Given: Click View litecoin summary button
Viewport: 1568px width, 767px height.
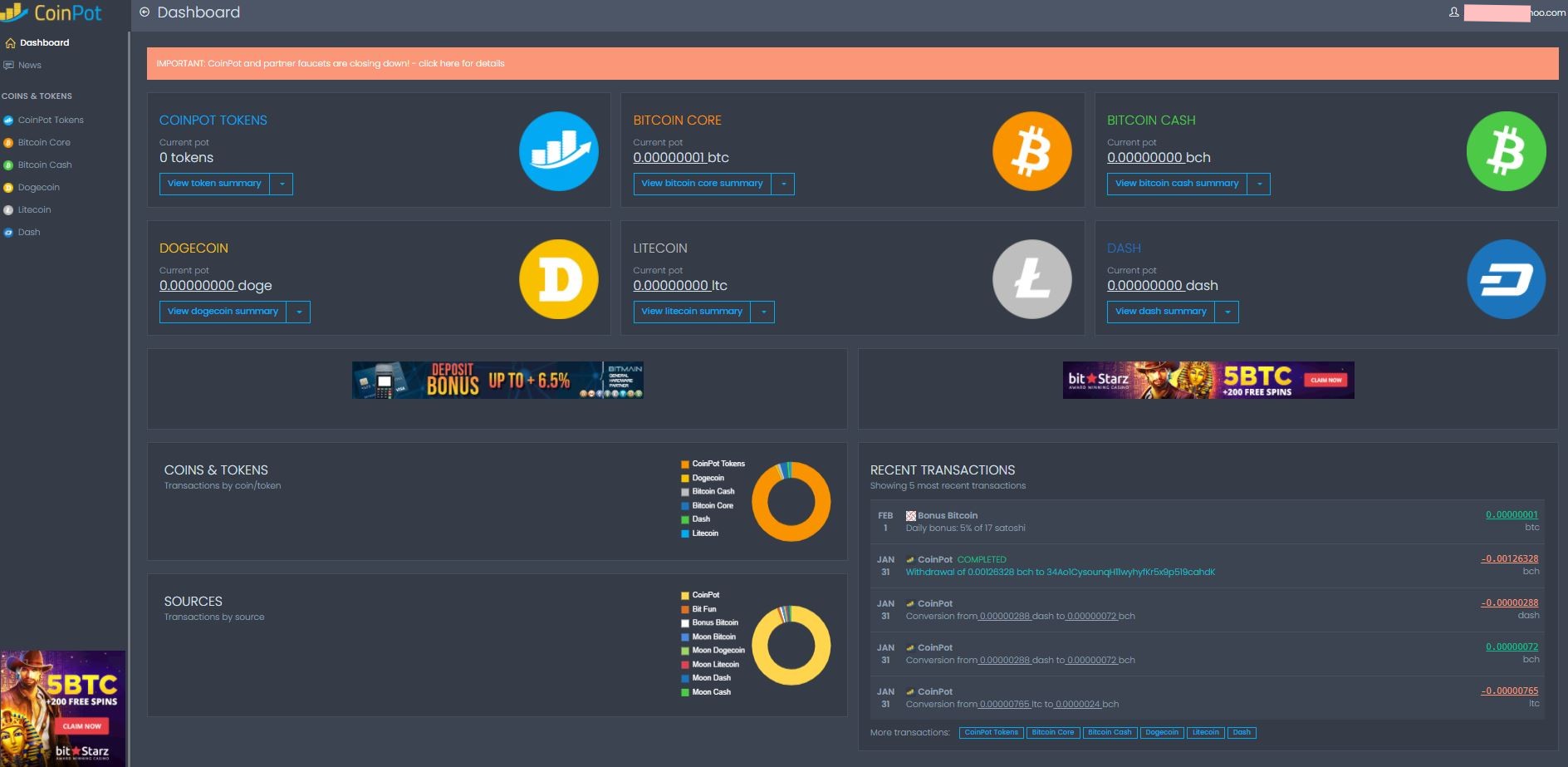Looking at the screenshot, I should (x=692, y=312).
